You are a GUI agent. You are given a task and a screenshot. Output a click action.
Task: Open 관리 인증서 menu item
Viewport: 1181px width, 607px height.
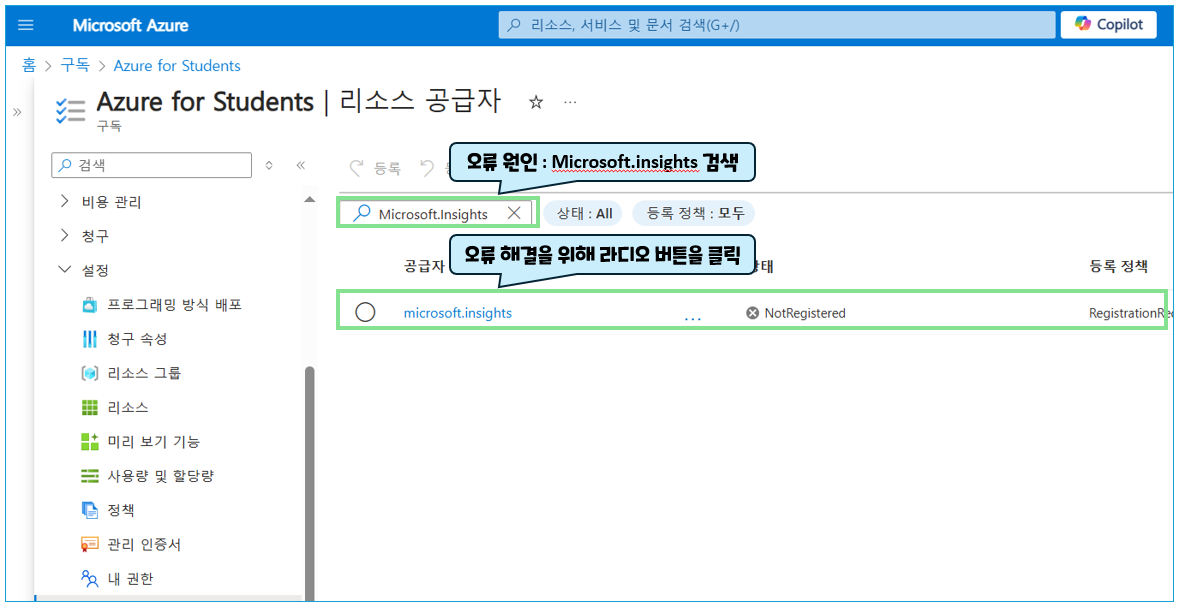(x=145, y=544)
